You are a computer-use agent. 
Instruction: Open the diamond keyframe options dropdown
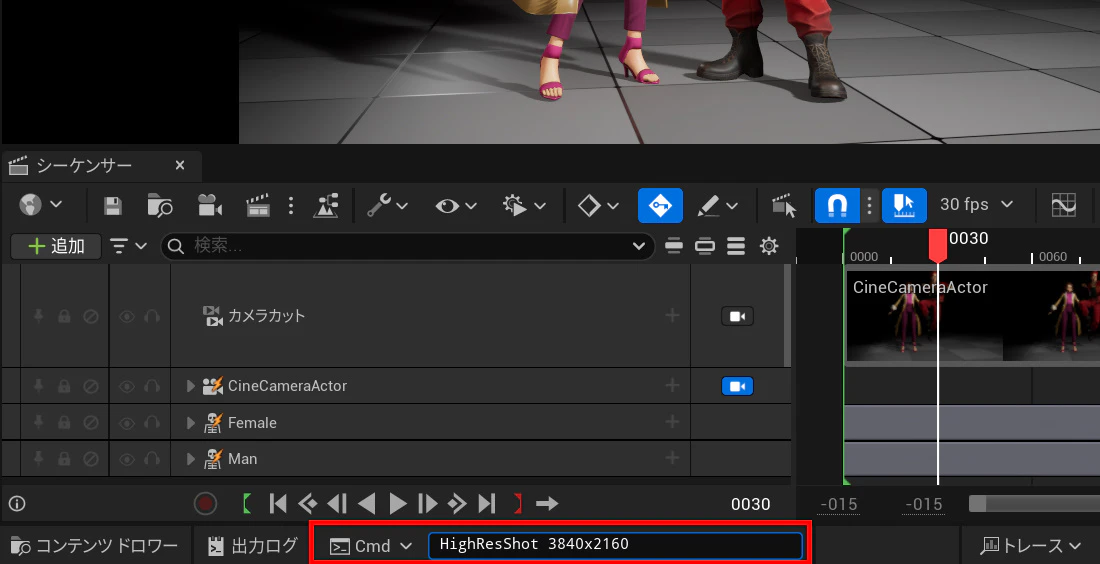coord(598,206)
